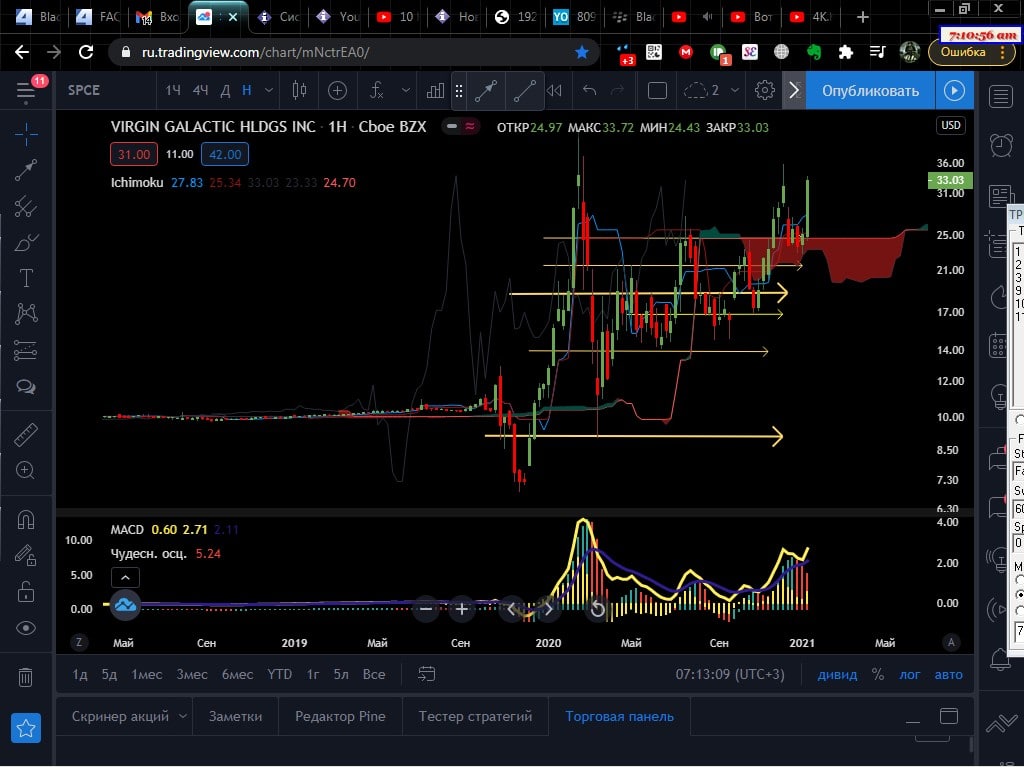The height and width of the screenshot is (768, 1024).
Task: Select the 4Ч timeframe
Action: pos(200,91)
